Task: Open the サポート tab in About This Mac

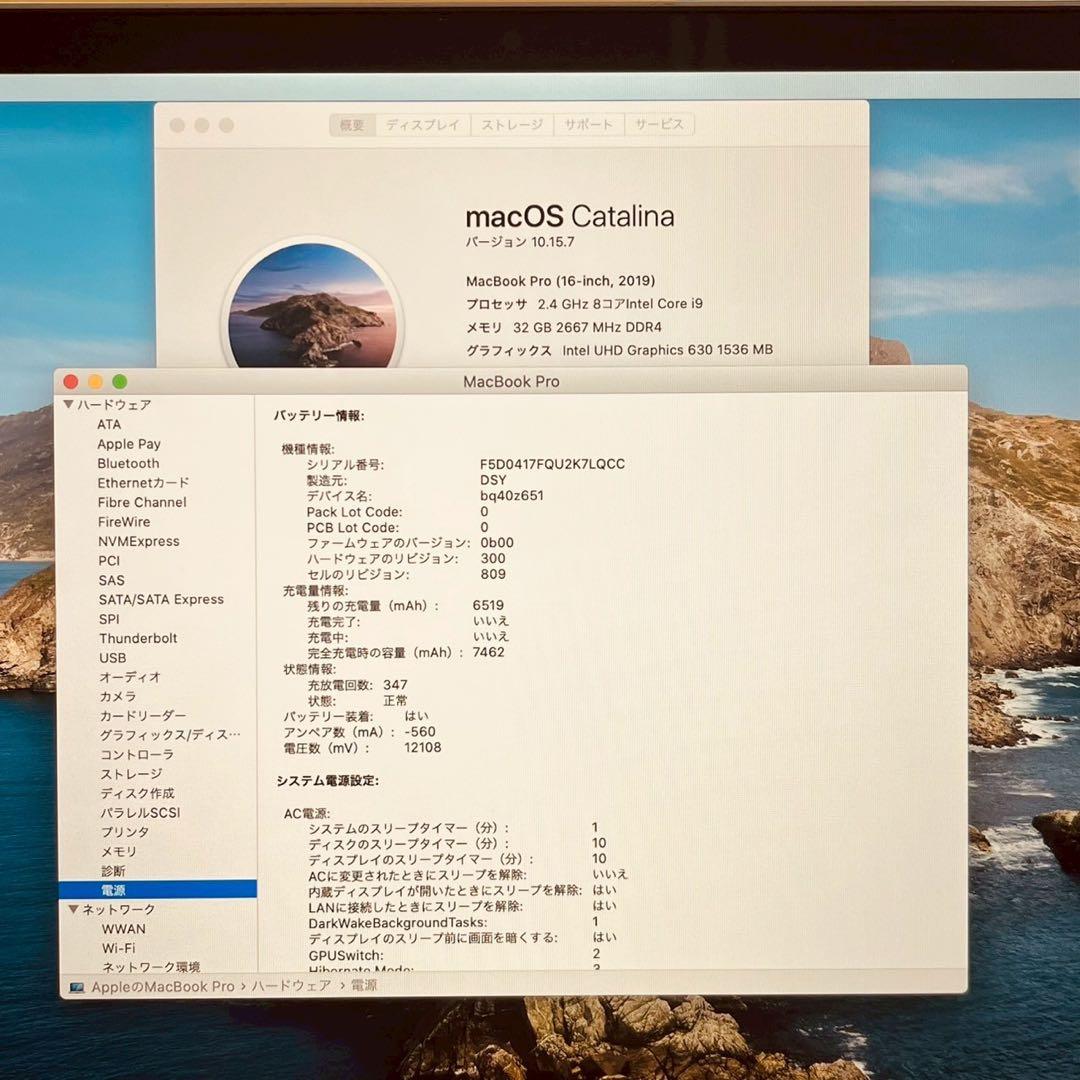Action: pyautogui.click(x=588, y=123)
